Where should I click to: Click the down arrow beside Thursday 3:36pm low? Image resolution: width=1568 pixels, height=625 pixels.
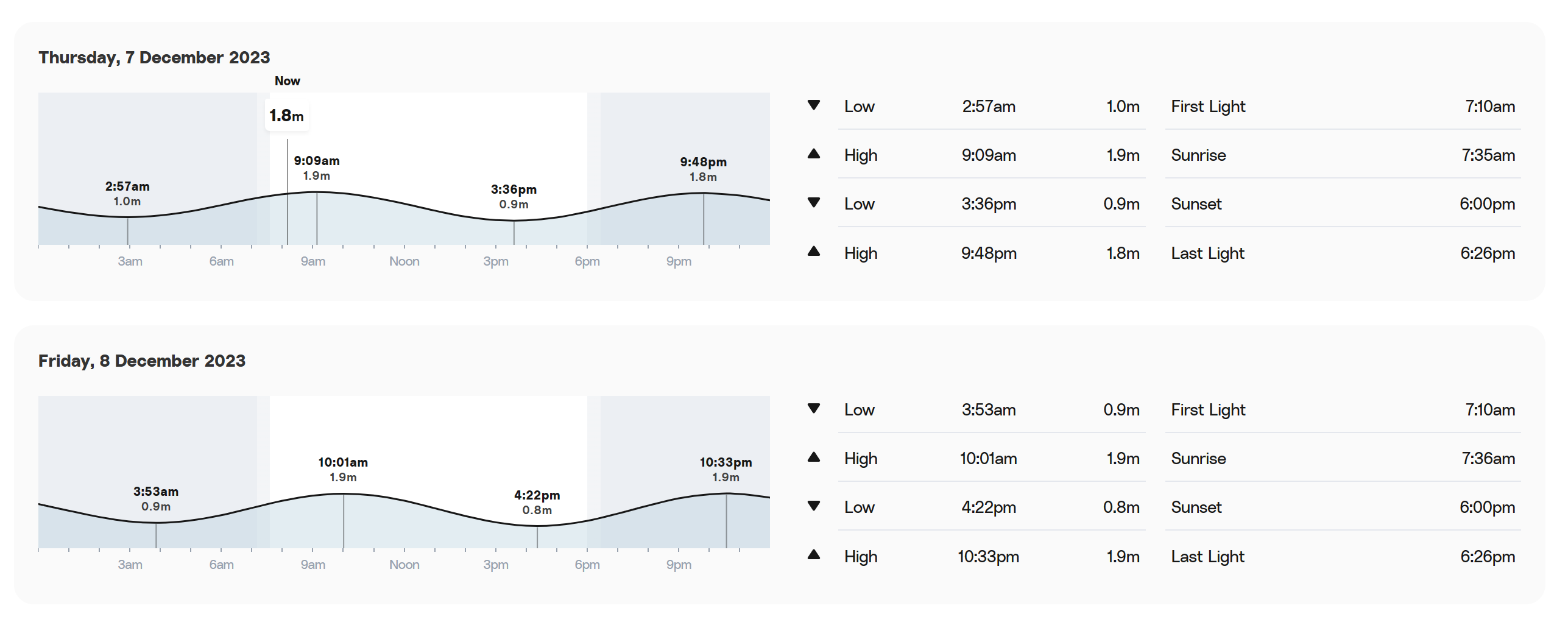coord(813,203)
